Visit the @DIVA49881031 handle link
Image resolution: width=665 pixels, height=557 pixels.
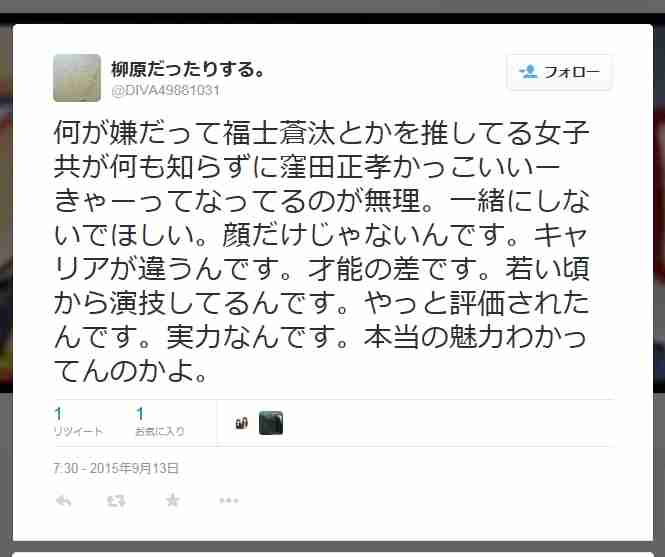pos(165,90)
